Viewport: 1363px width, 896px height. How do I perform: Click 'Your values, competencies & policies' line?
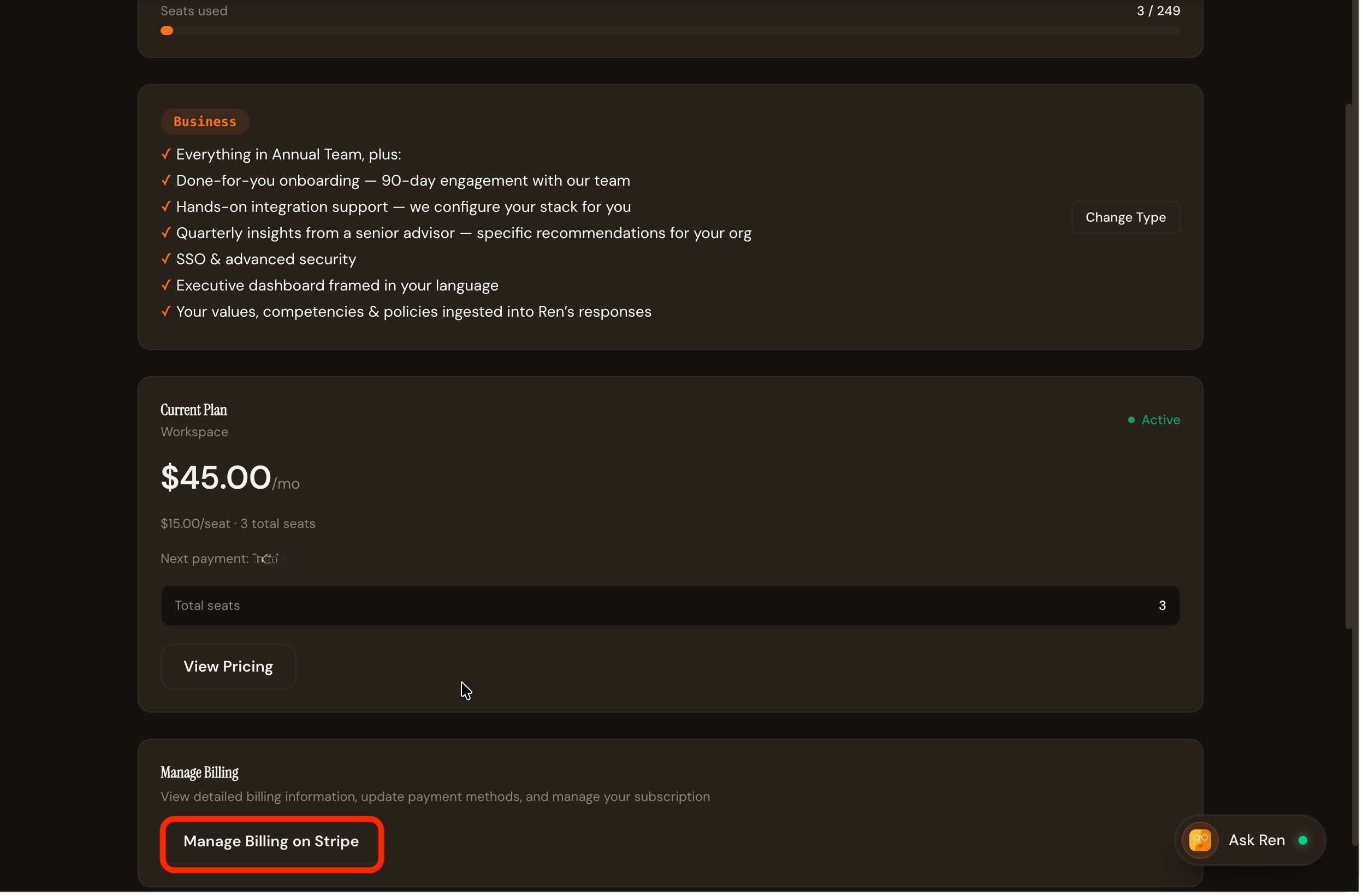414,313
